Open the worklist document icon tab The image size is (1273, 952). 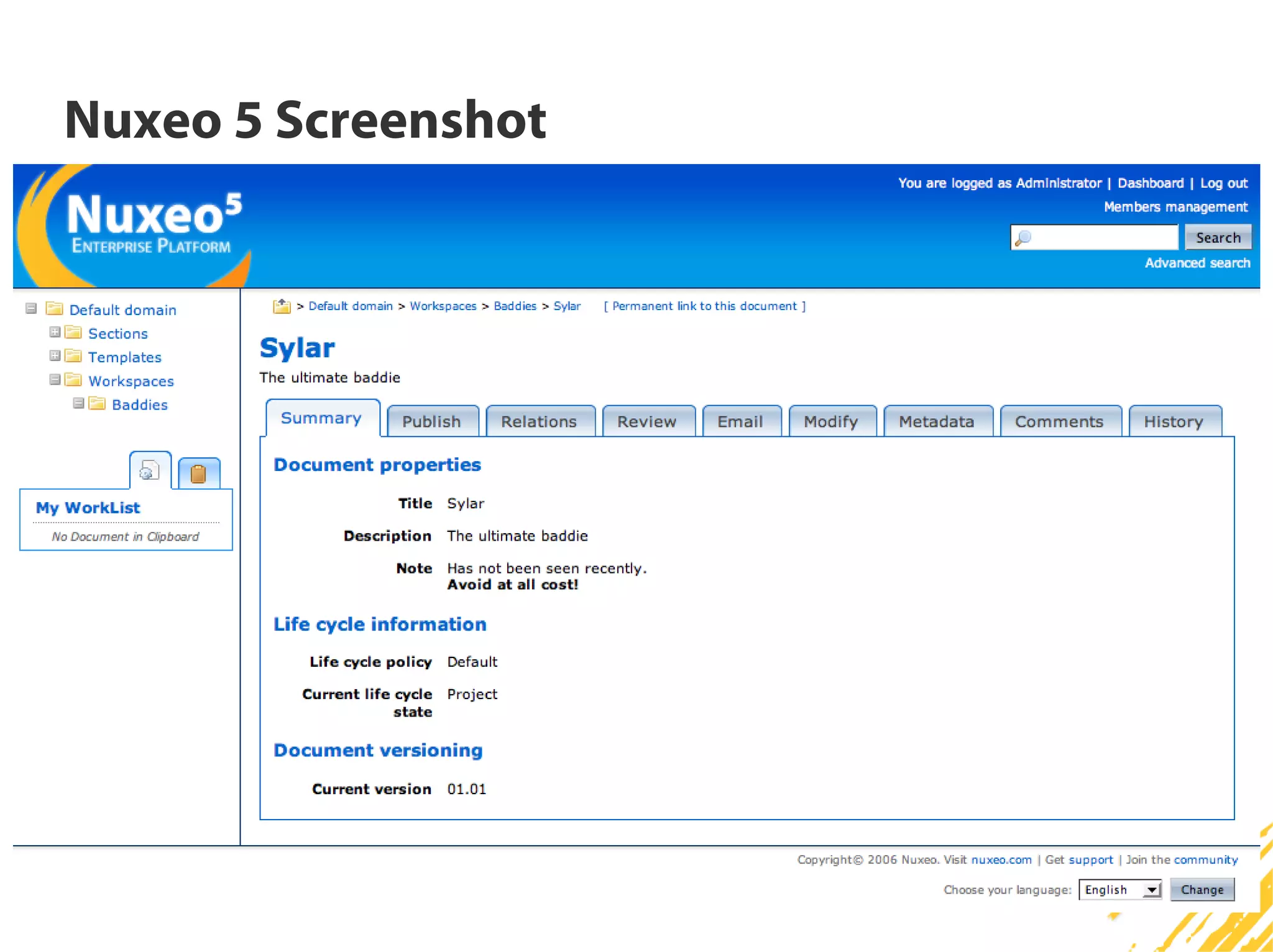pyautogui.click(x=150, y=470)
